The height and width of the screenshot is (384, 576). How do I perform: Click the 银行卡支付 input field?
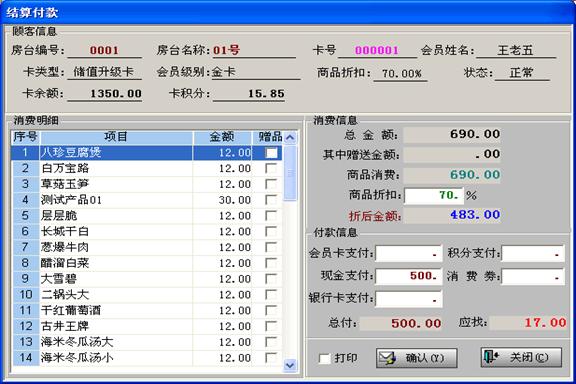click(x=409, y=299)
